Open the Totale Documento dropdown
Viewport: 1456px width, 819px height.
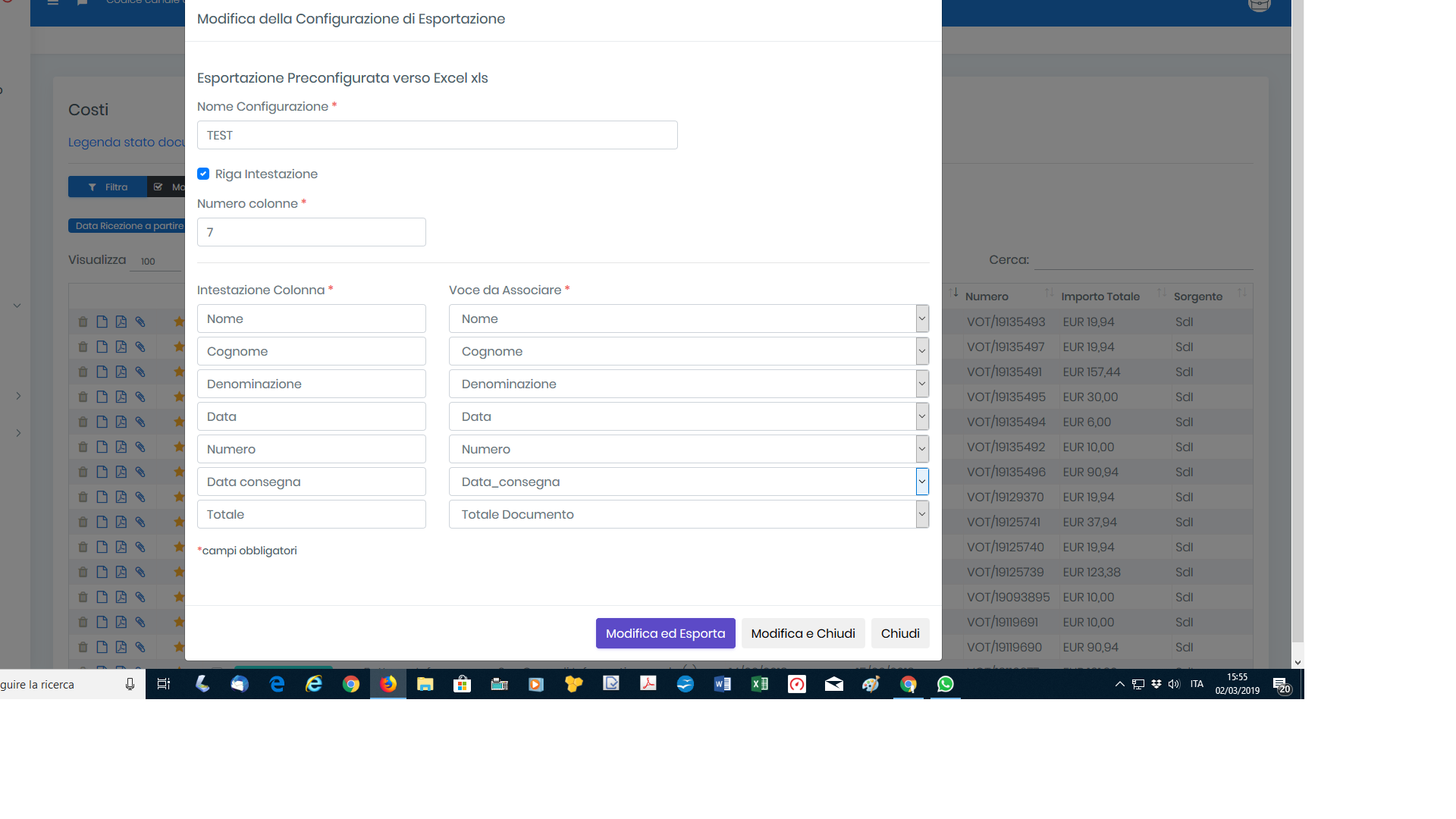click(689, 514)
